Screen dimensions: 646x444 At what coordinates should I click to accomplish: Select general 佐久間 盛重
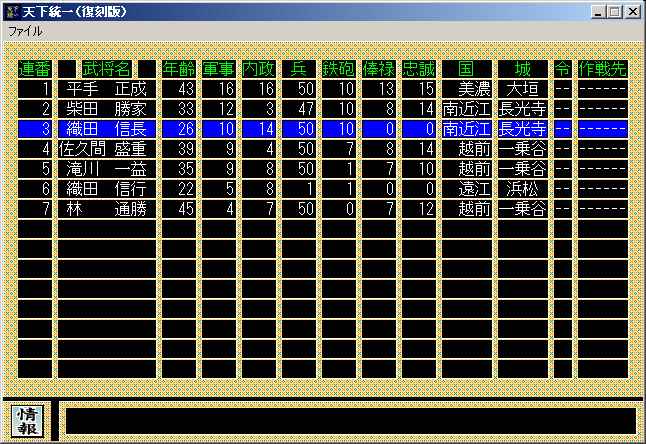coord(107,149)
